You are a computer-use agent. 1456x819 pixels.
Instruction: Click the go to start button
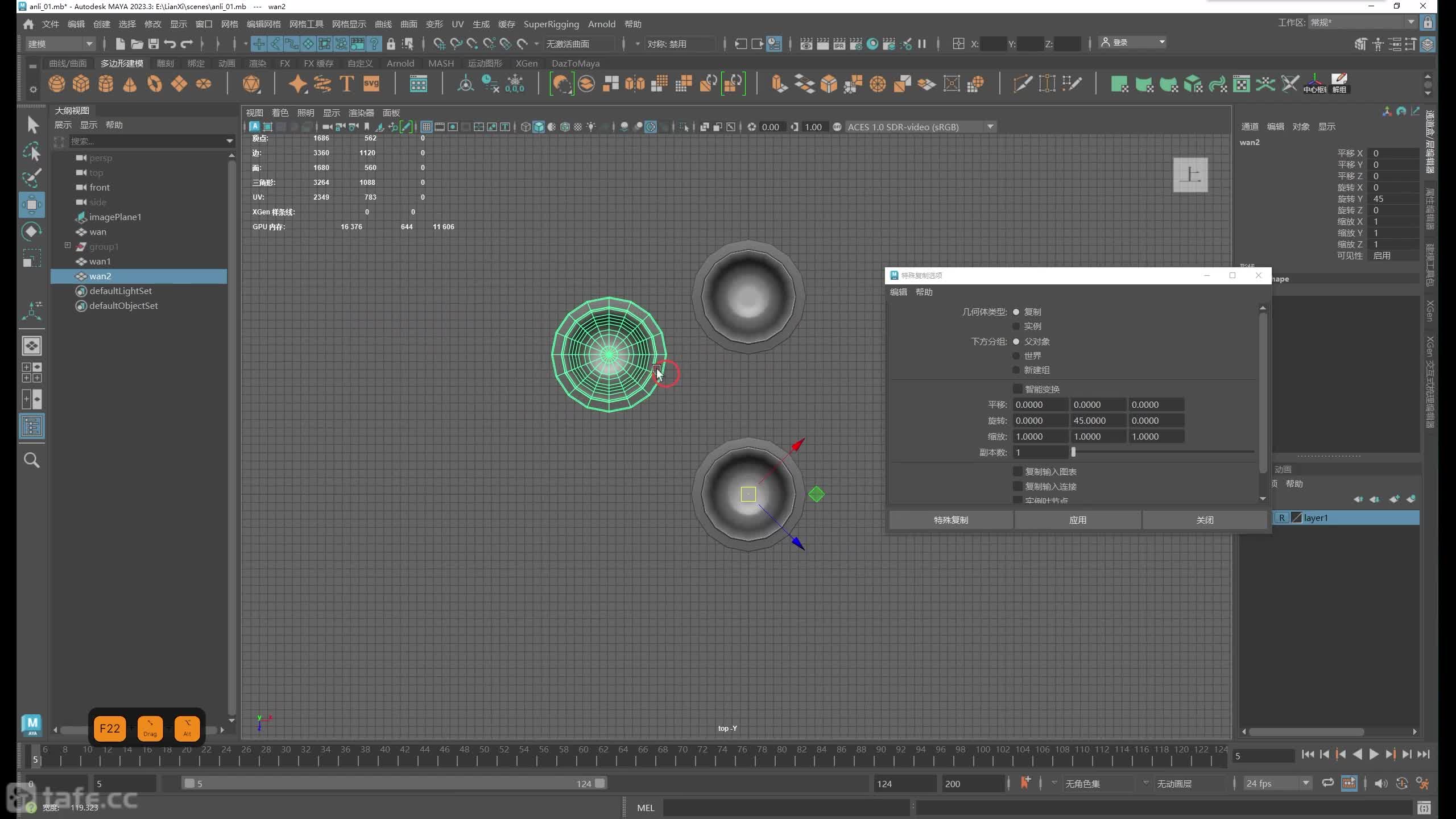pos(1308,754)
